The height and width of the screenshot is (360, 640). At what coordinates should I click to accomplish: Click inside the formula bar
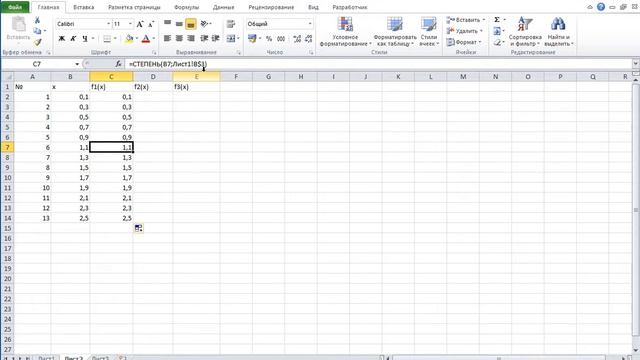[378, 64]
